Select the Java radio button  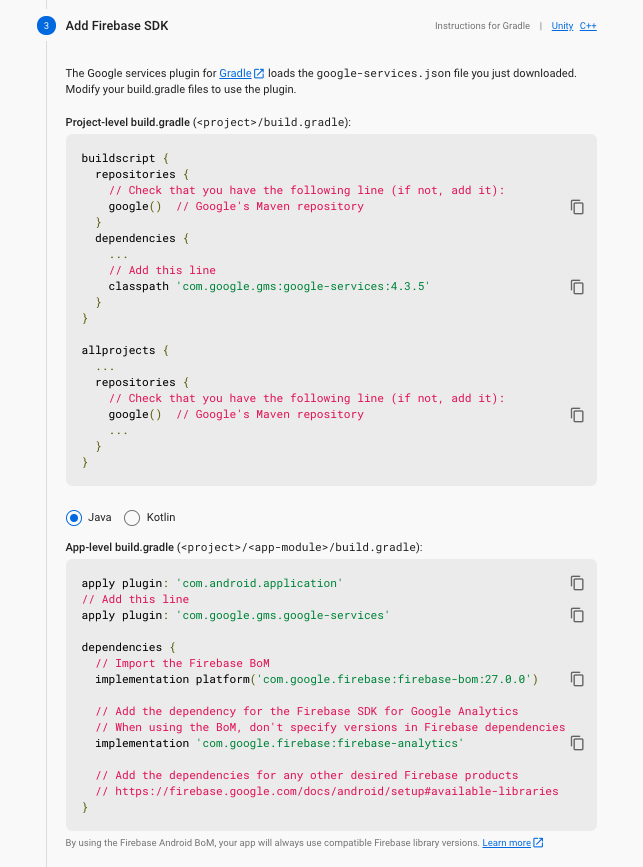(x=74, y=518)
